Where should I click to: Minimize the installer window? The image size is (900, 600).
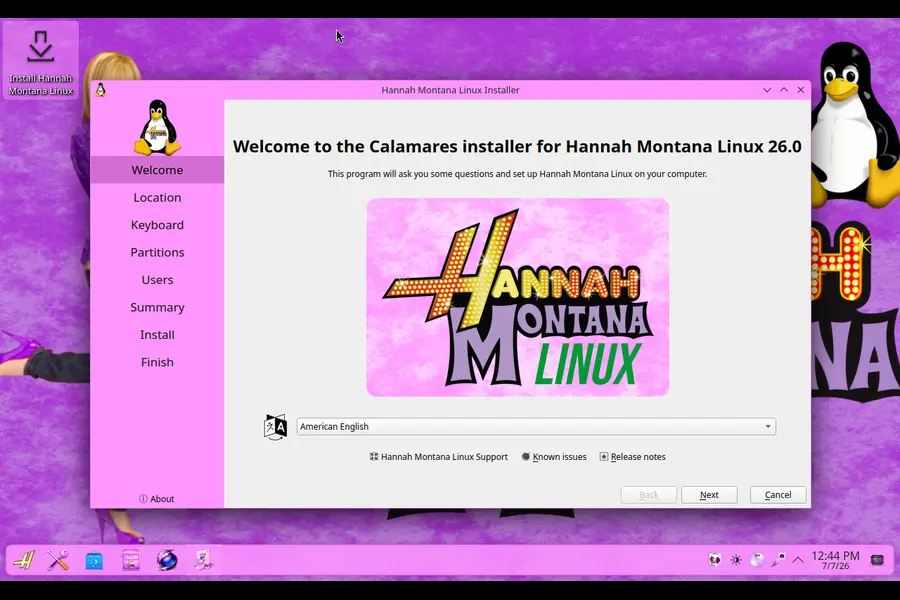pyautogui.click(x=767, y=90)
